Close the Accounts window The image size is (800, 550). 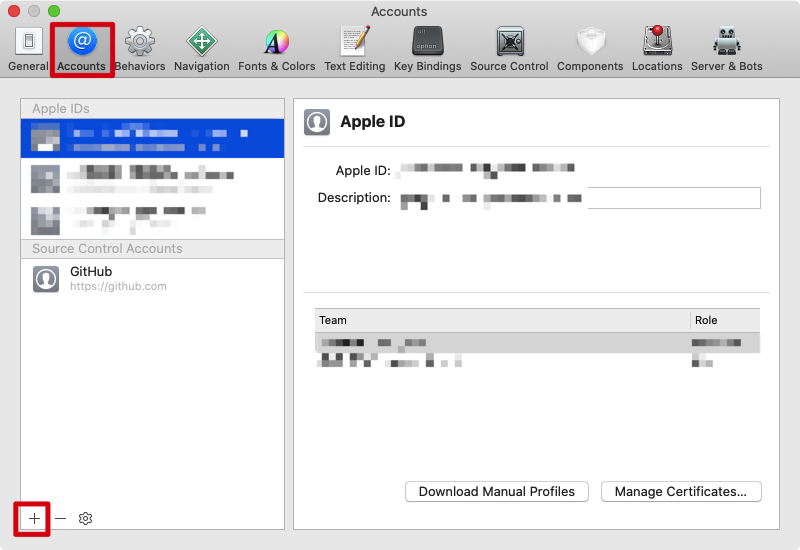pyautogui.click(x=14, y=11)
